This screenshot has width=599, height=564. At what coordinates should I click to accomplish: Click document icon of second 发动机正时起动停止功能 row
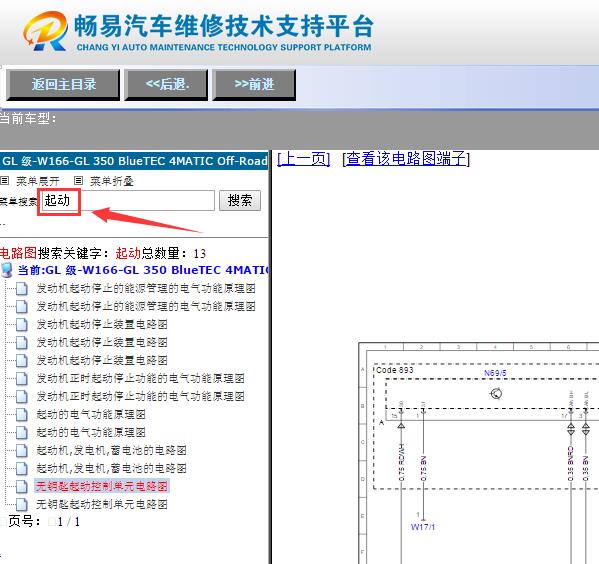pos(22,396)
